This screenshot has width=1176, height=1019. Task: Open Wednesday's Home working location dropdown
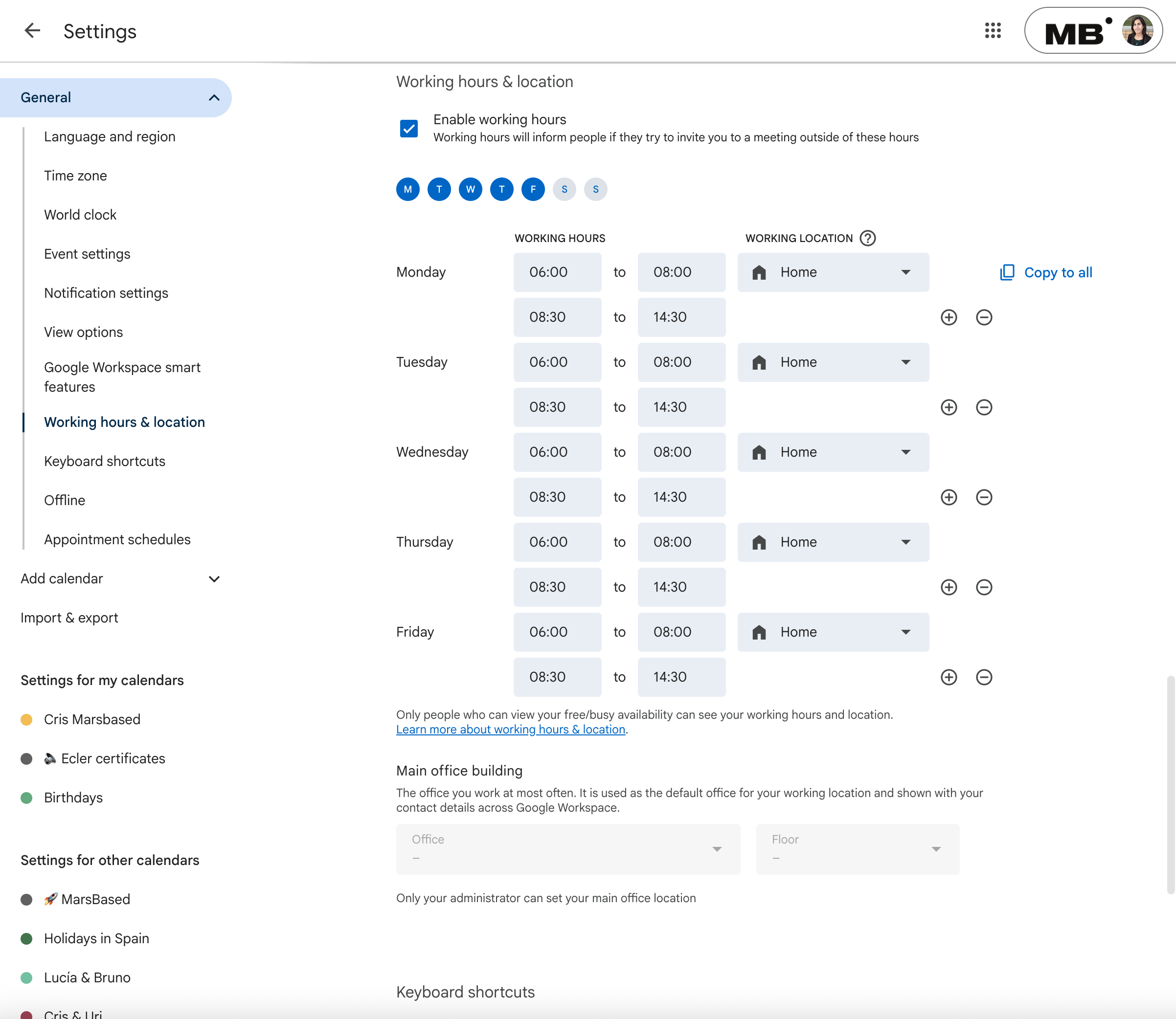tap(833, 452)
